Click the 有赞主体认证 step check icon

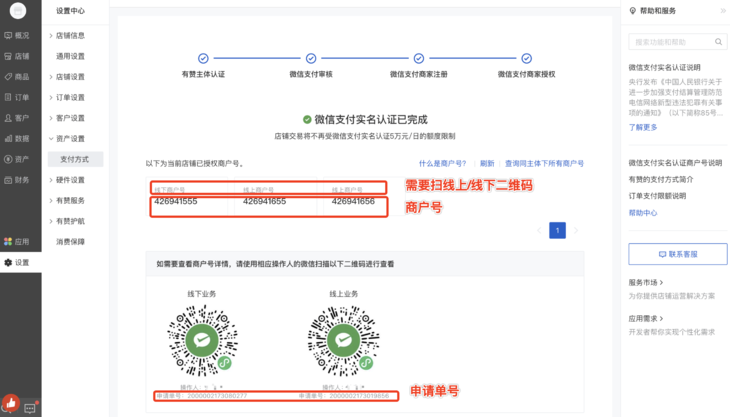[x=203, y=58]
